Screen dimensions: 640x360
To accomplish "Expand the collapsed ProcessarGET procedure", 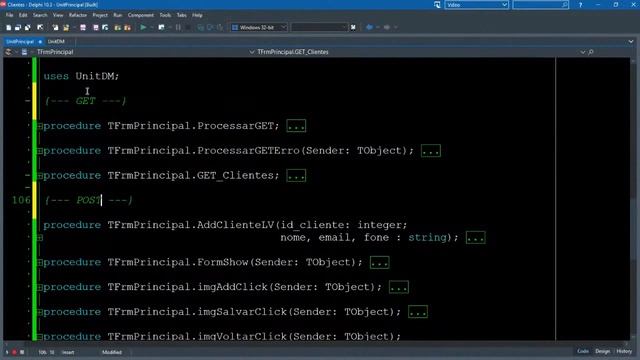I will [40, 126].
